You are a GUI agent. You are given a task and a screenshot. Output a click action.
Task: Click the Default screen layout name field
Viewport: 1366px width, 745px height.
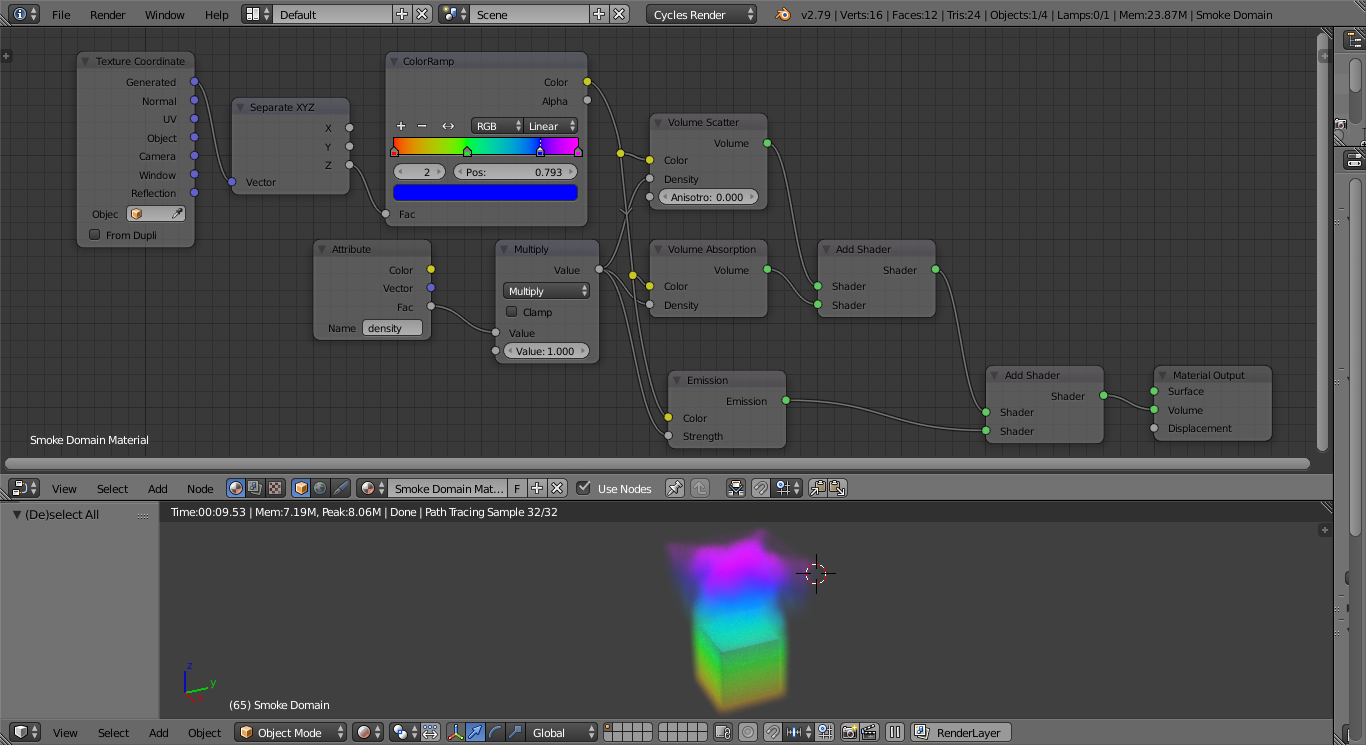coord(333,14)
